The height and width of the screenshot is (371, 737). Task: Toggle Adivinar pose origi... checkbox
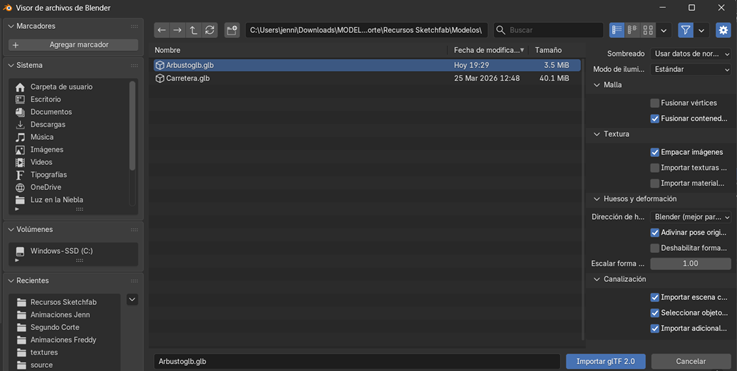pyautogui.click(x=655, y=233)
